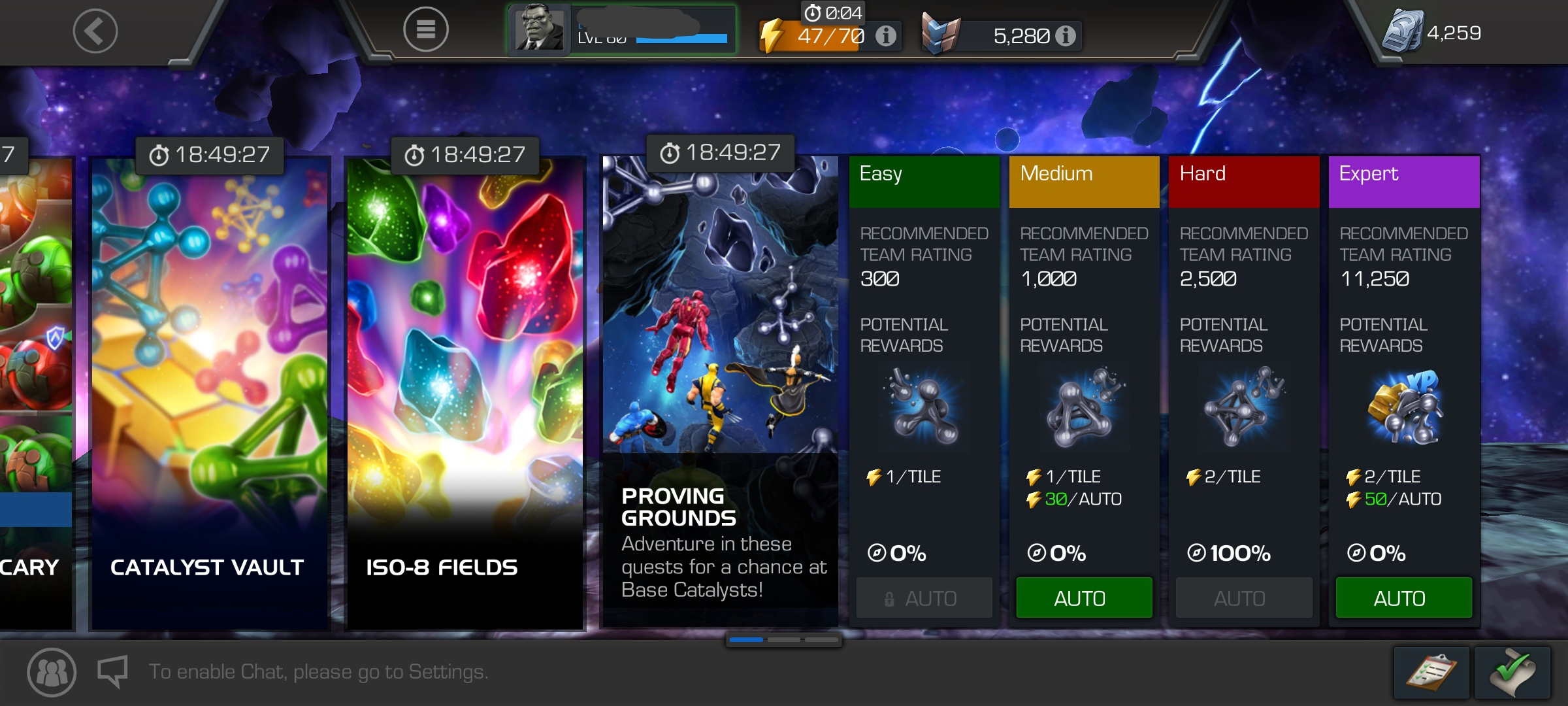The width and height of the screenshot is (1568, 706).
Task: Select the Medium difficulty header
Action: point(1085,182)
